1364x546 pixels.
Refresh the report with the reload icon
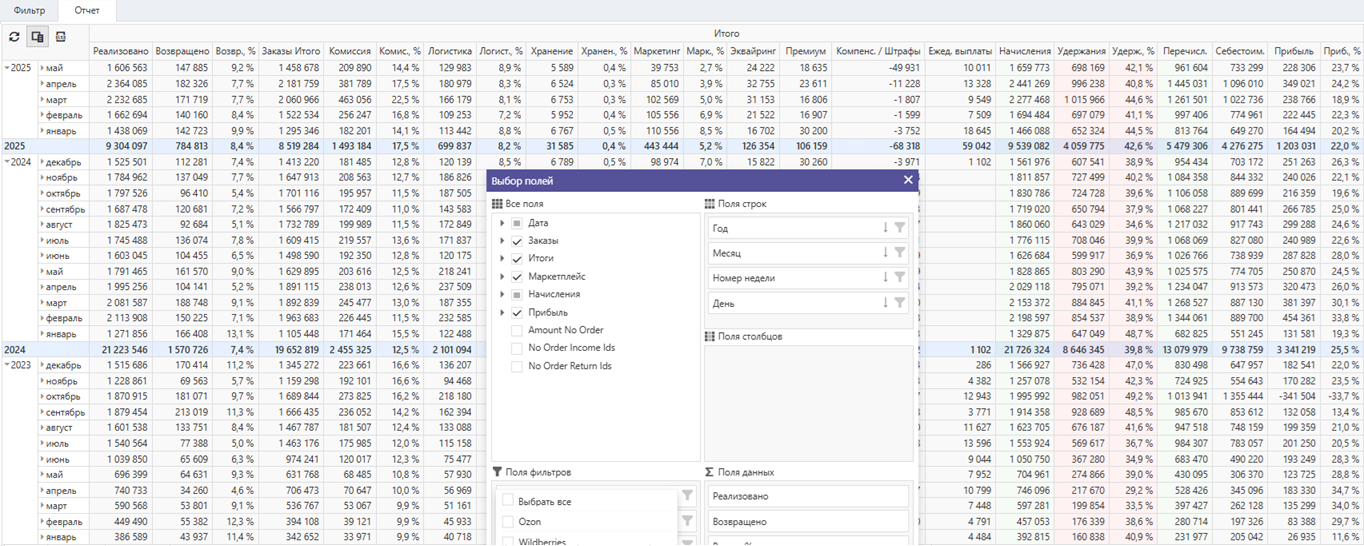(14, 36)
